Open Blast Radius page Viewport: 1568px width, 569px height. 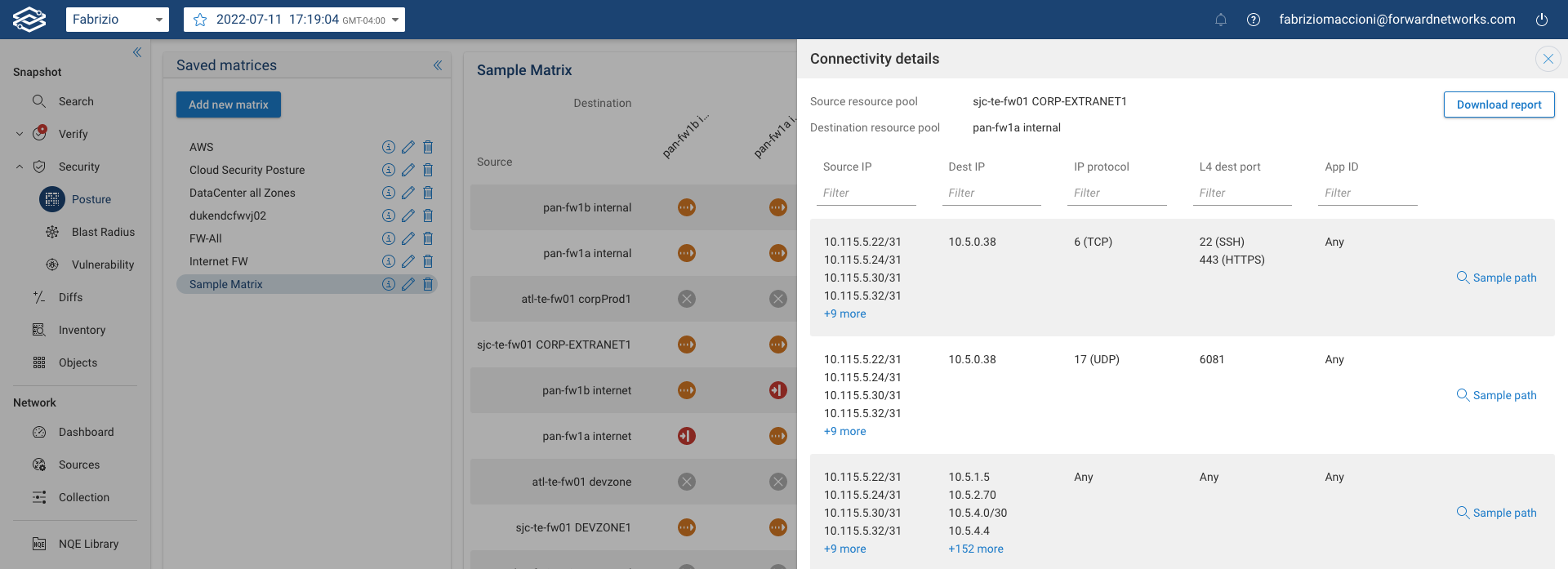(103, 232)
